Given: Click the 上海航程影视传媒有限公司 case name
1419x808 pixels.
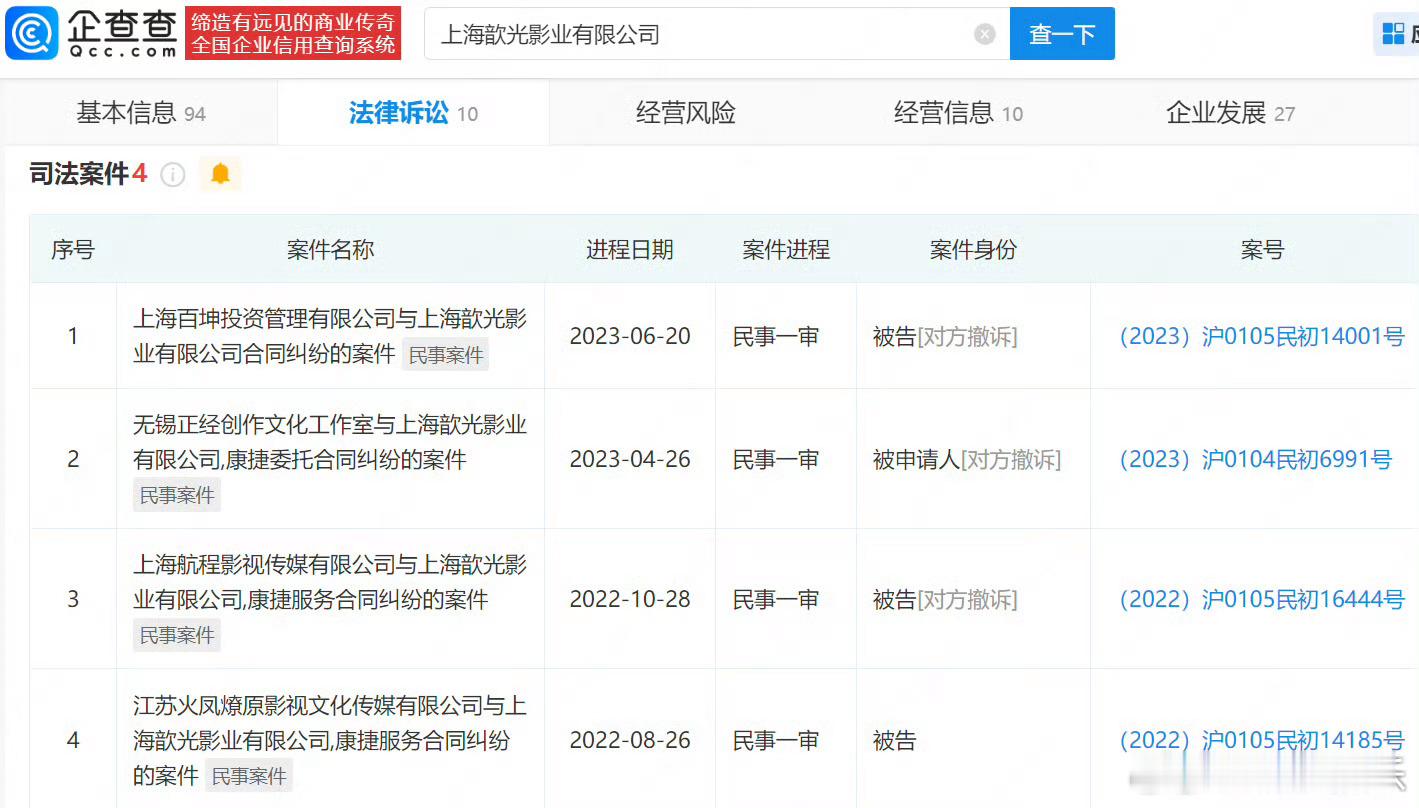Looking at the screenshot, I should click(330, 582).
